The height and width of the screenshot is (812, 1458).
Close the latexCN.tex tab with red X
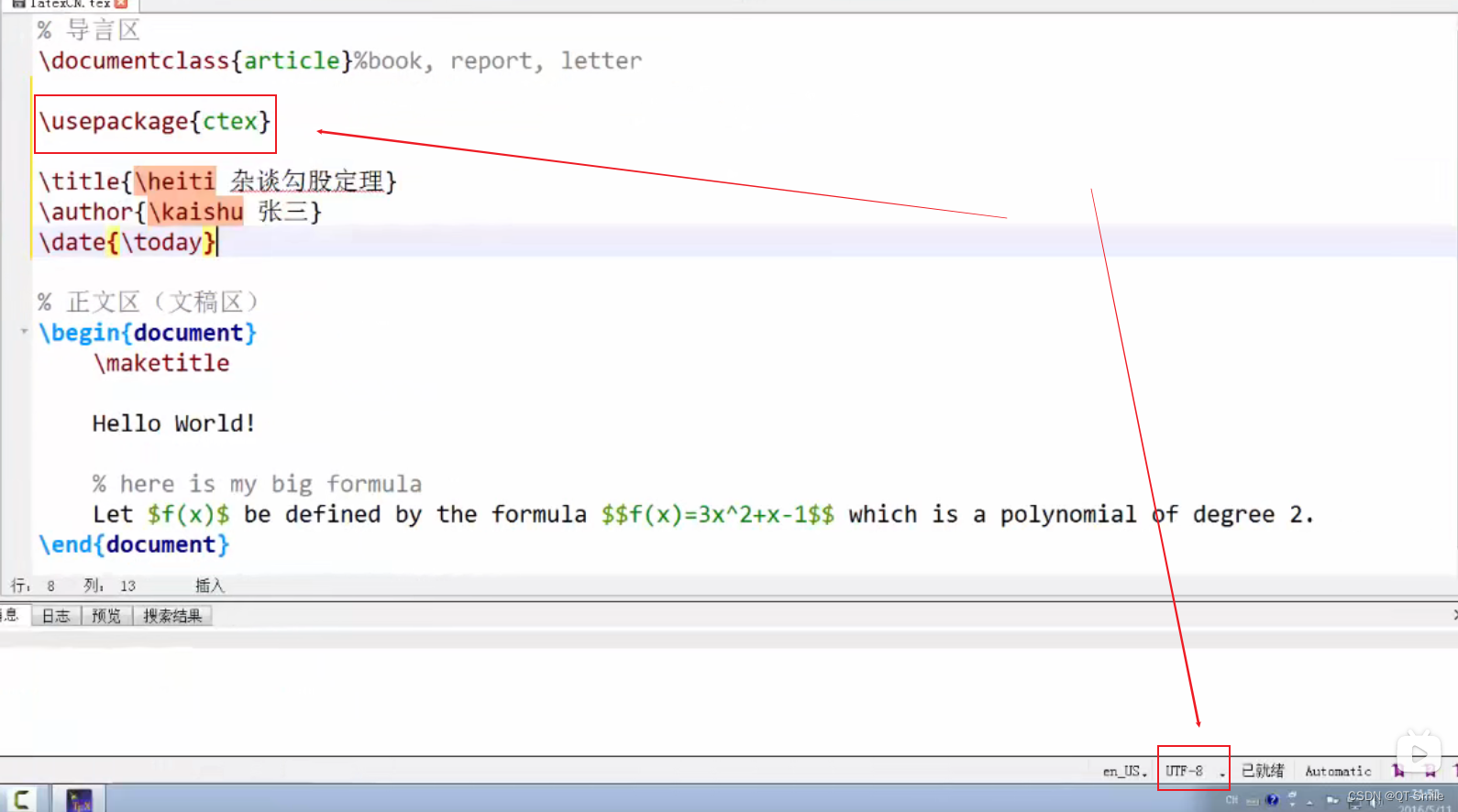tap(121, 4)
